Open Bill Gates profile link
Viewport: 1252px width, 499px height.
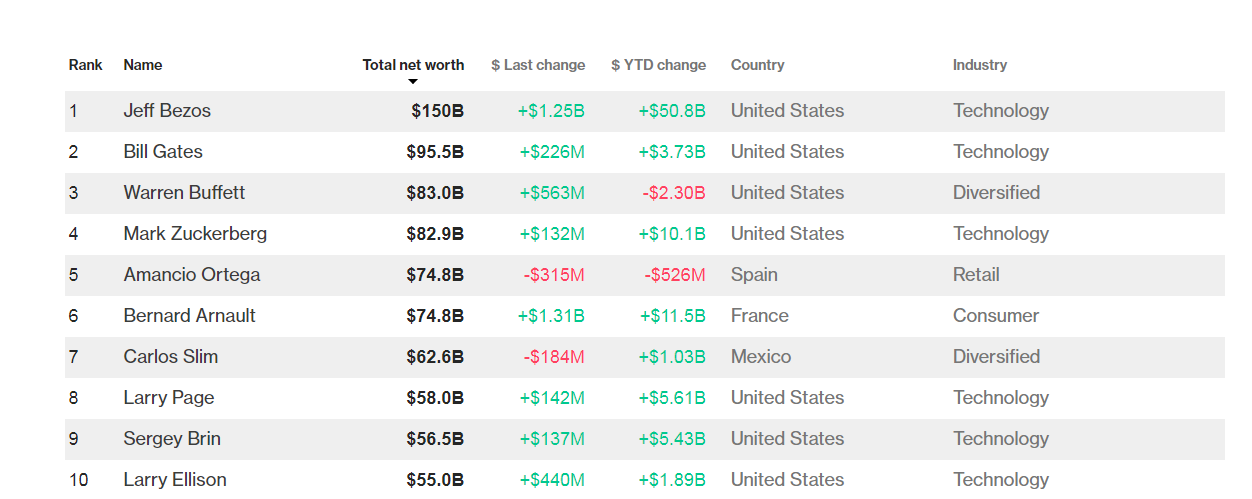[x=163, y=152]
